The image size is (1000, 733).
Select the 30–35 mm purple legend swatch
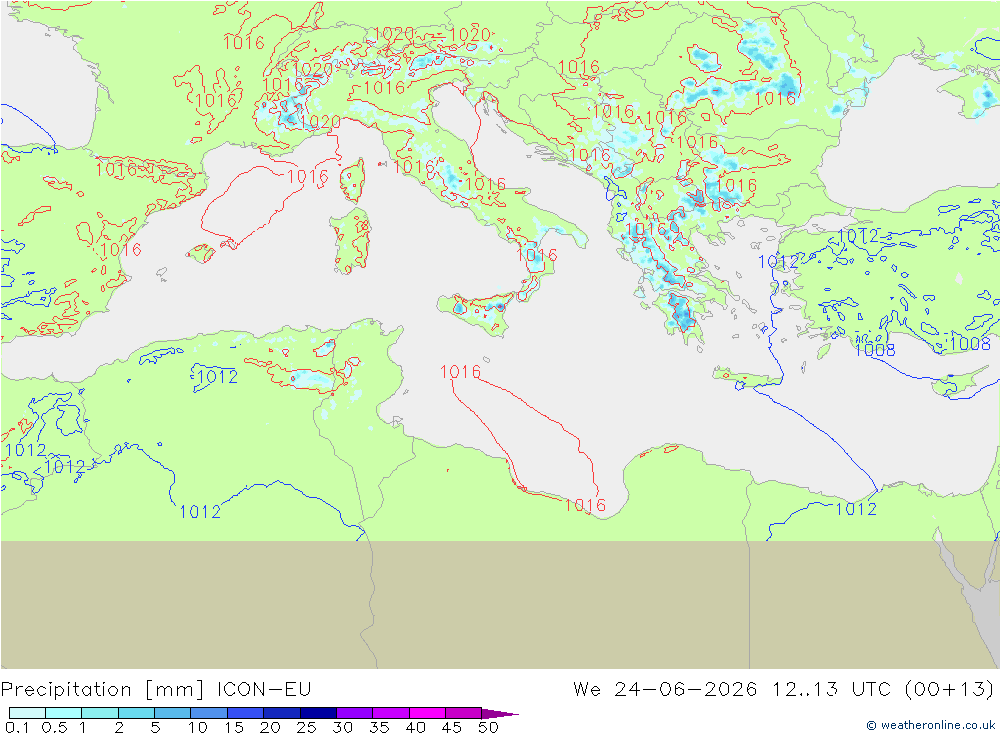(355, 713)
